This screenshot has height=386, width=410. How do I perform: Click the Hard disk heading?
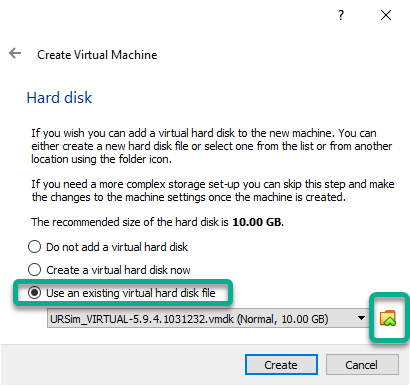[59, 98]
